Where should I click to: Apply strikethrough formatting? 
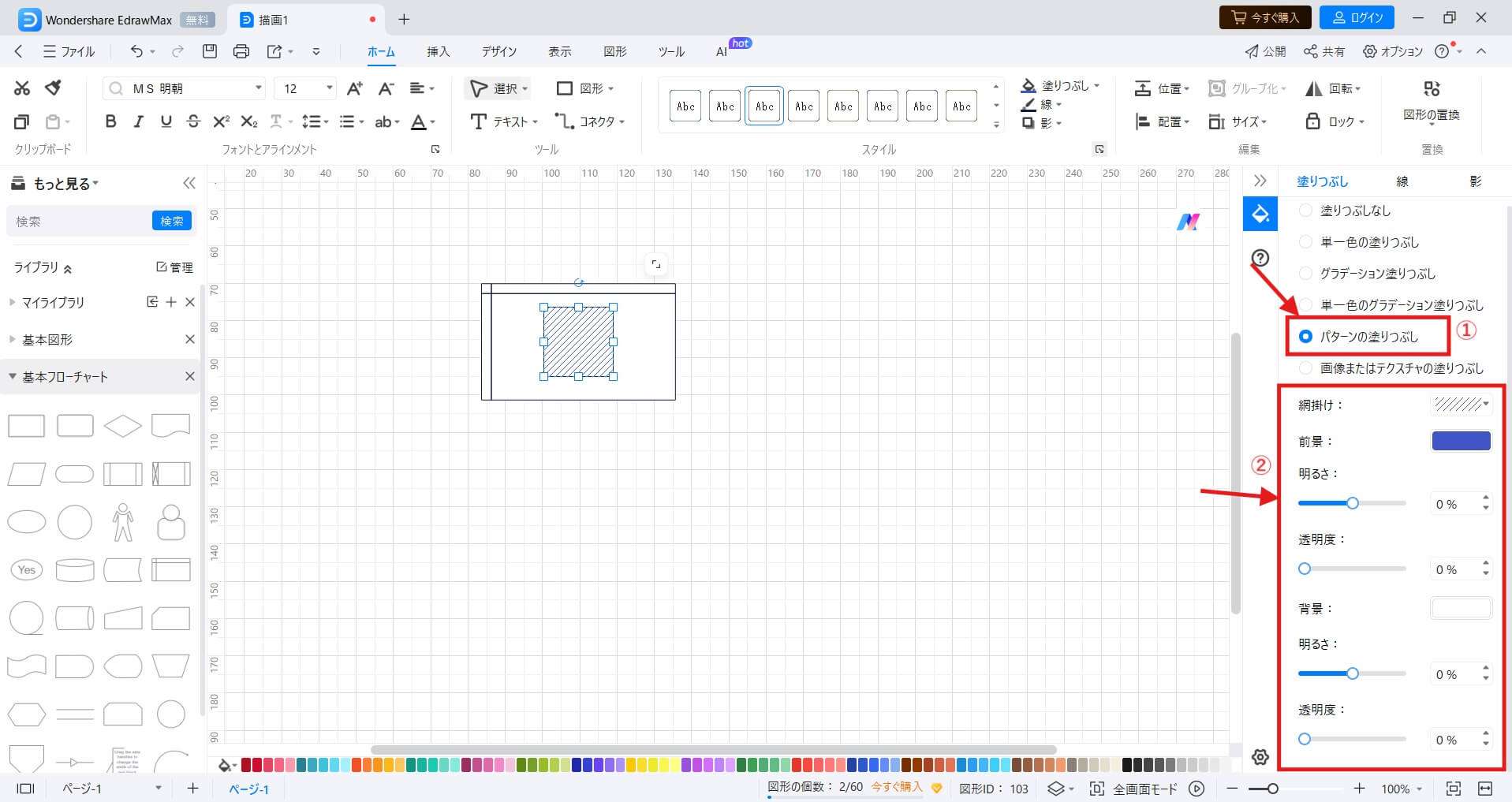(x=193, y=121)
